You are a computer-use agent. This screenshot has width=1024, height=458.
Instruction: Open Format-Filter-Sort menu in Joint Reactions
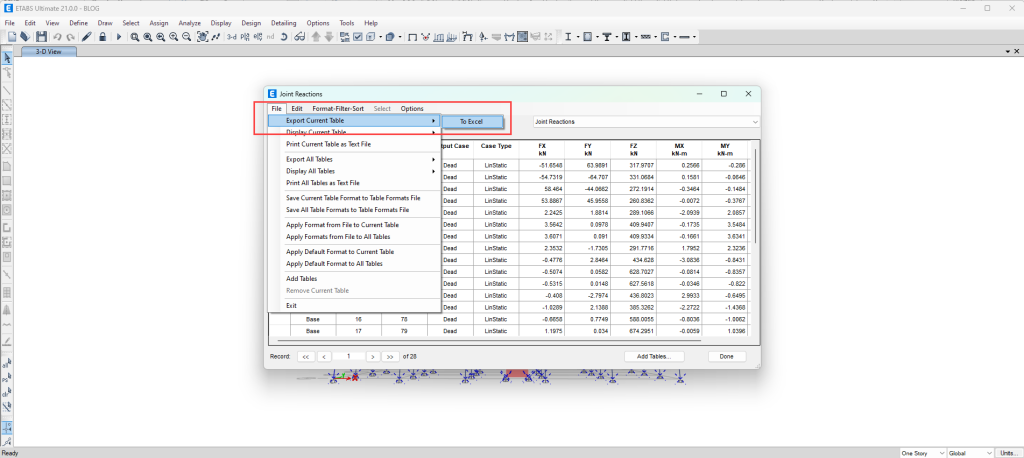pyautogui.click(x=338, y=108)
